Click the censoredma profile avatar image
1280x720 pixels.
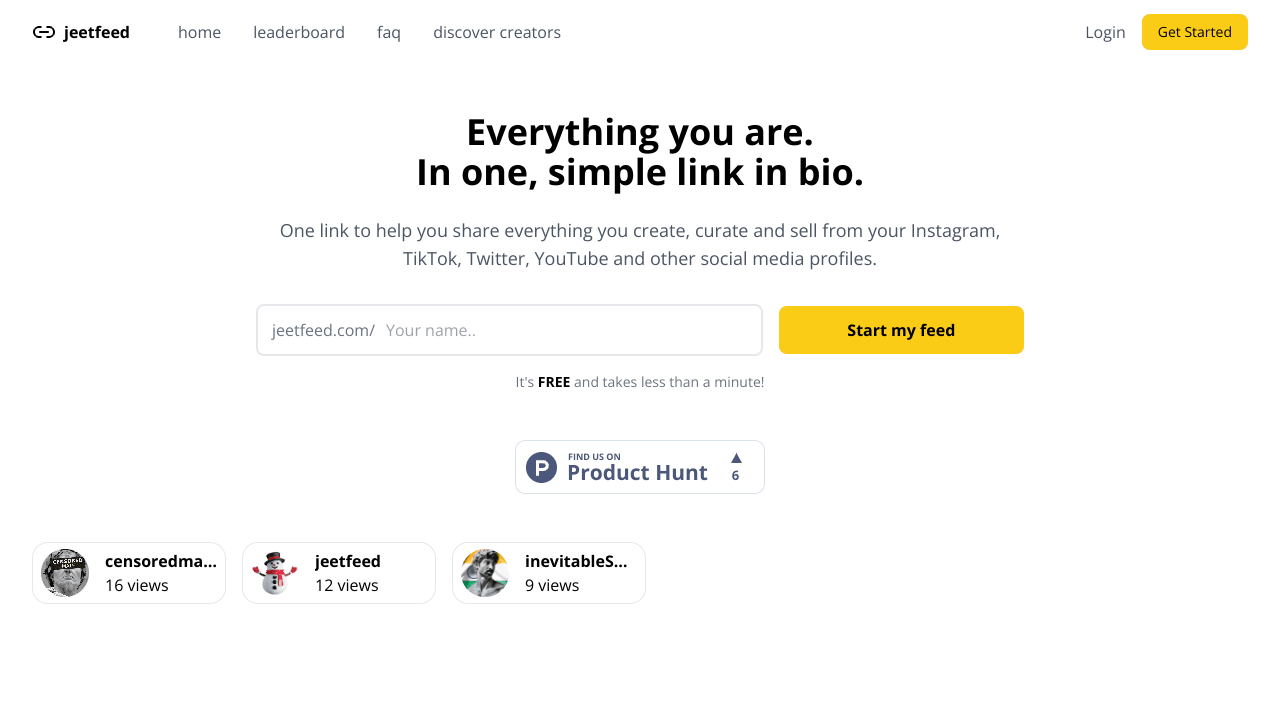pos(65,573)
